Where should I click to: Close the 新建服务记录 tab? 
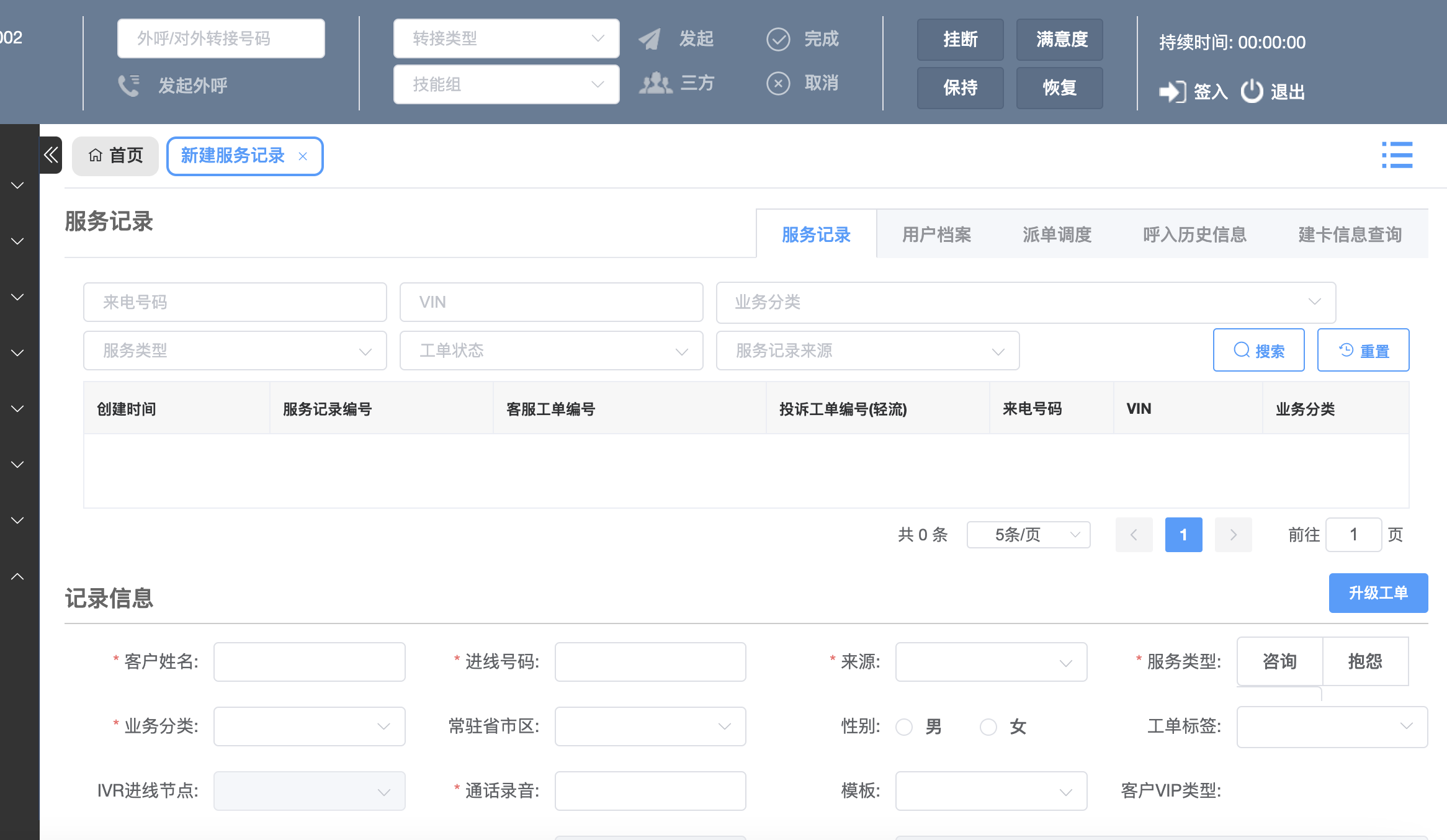[x=303, y=156]
